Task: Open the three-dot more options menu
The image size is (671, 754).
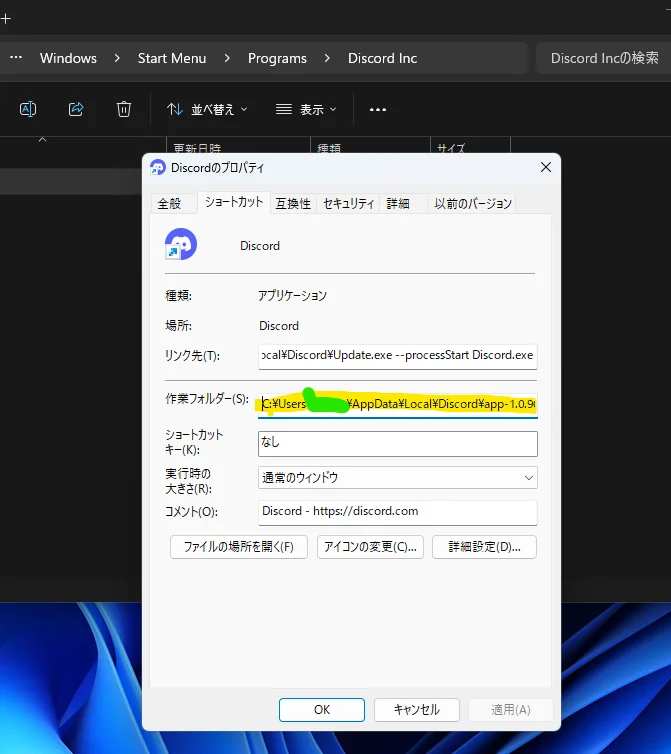Action: (x=377, y=109)
